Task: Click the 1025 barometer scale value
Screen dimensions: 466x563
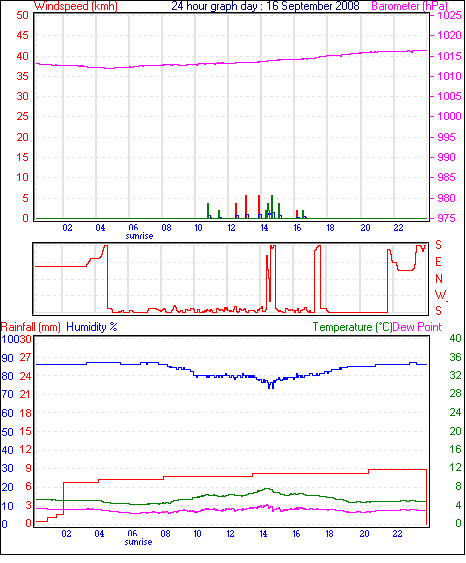Action: [x=449, y=15]
